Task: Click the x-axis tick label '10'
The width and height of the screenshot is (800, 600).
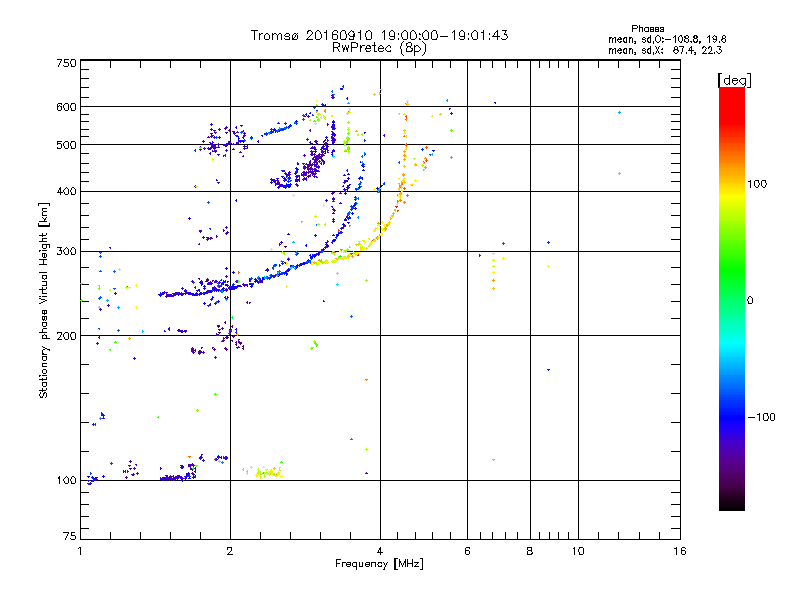Action: coord(578,551)
